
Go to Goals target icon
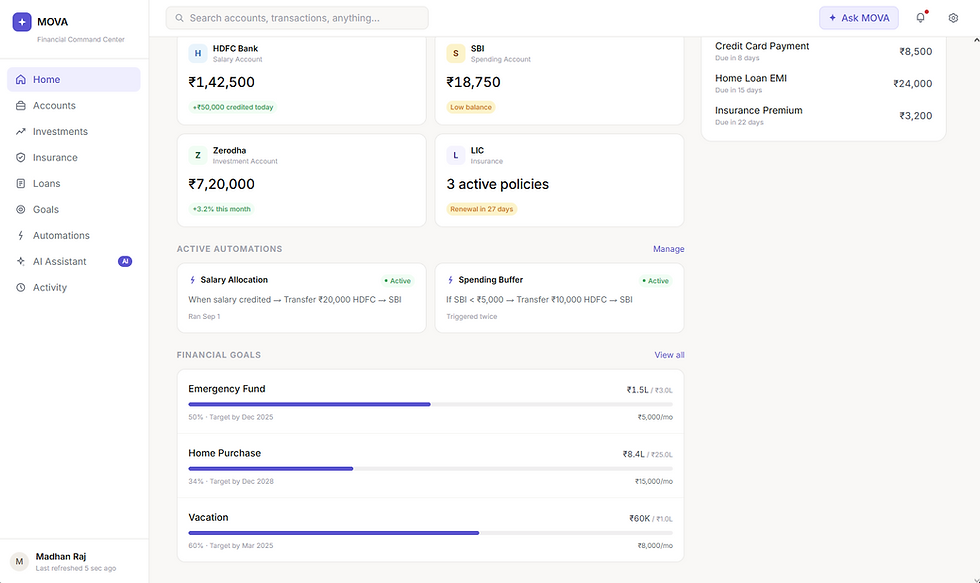(21, 209)
